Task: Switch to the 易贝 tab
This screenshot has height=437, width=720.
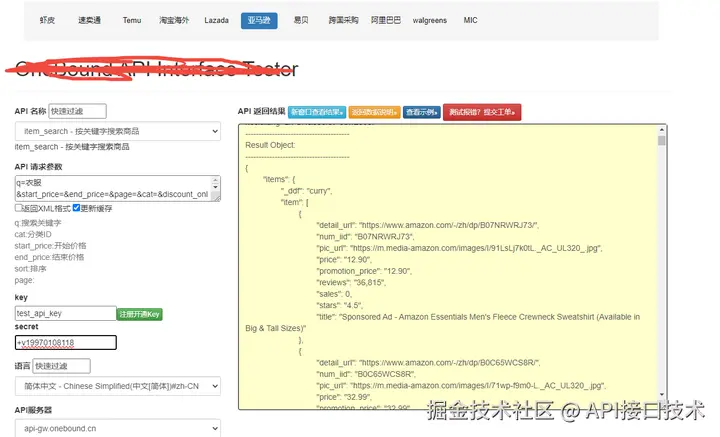Action: click(301, 20)
